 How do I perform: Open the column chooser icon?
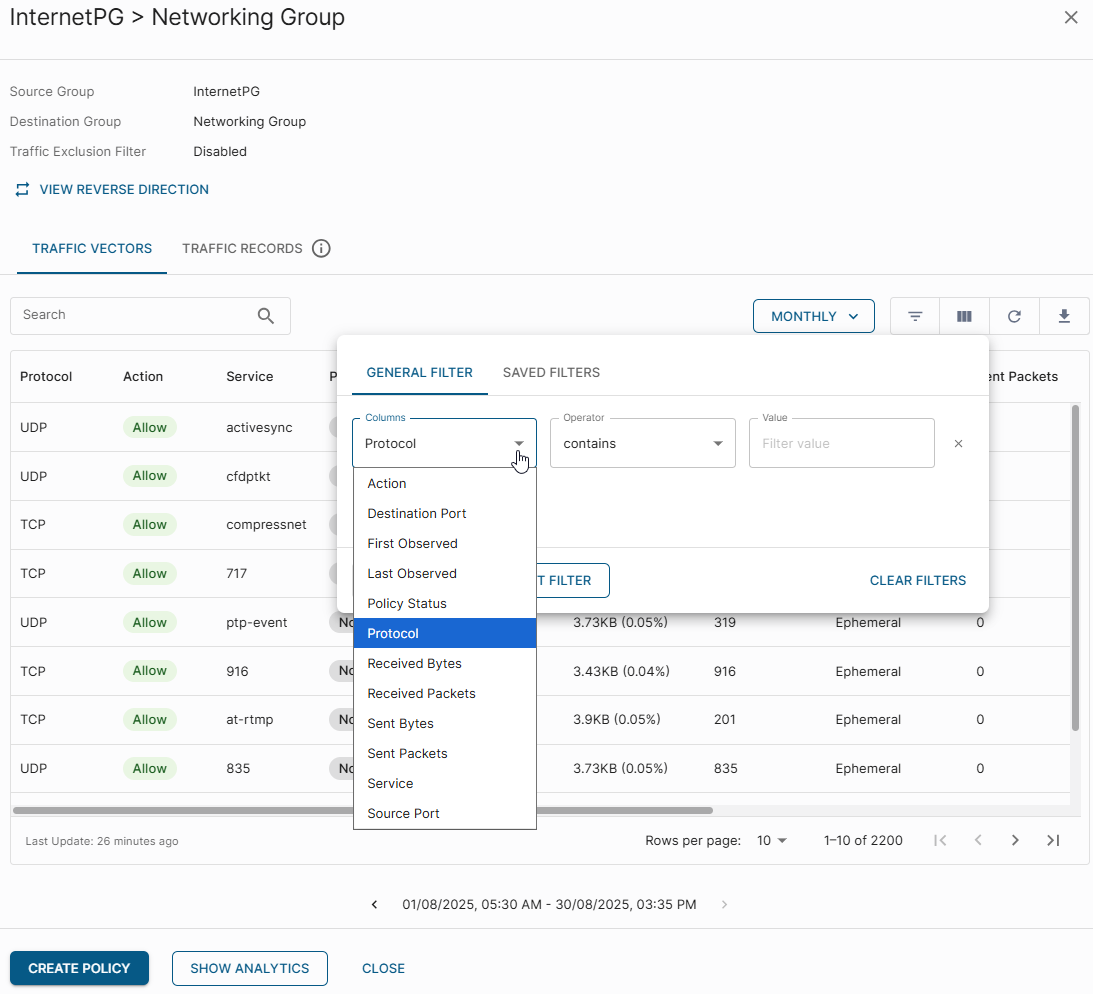pyautogui.click(x=964, y=316)
